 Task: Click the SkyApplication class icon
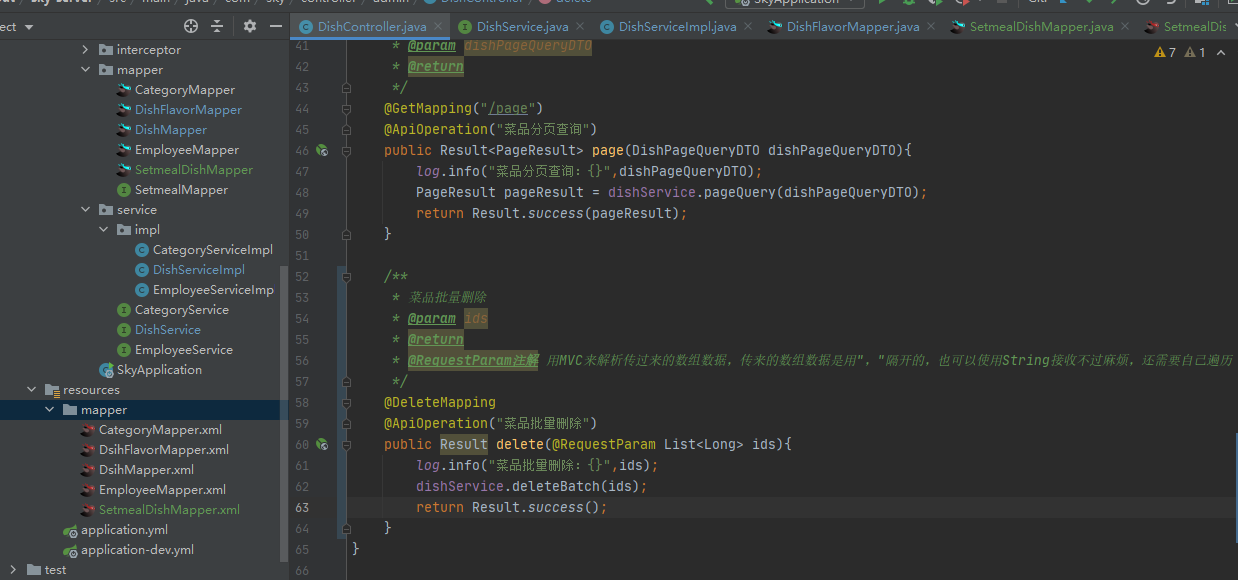point(106,370)
